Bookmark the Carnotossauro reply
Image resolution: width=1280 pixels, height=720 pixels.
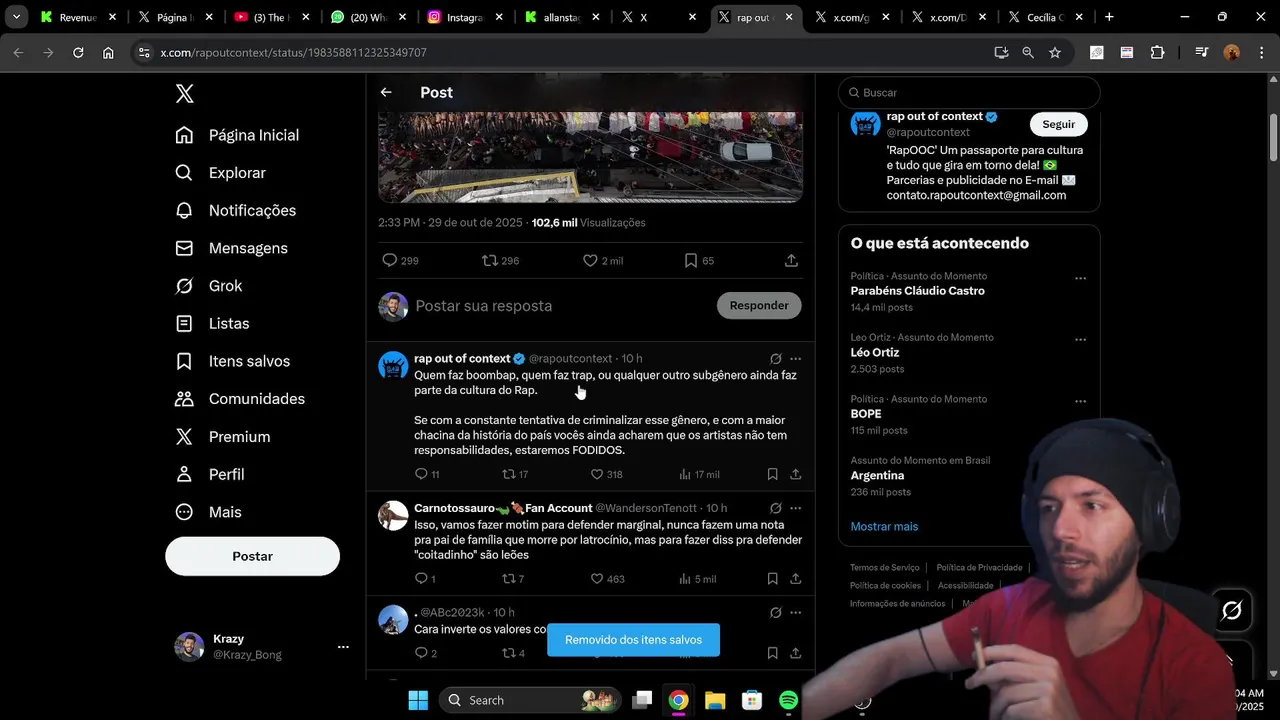772,578
